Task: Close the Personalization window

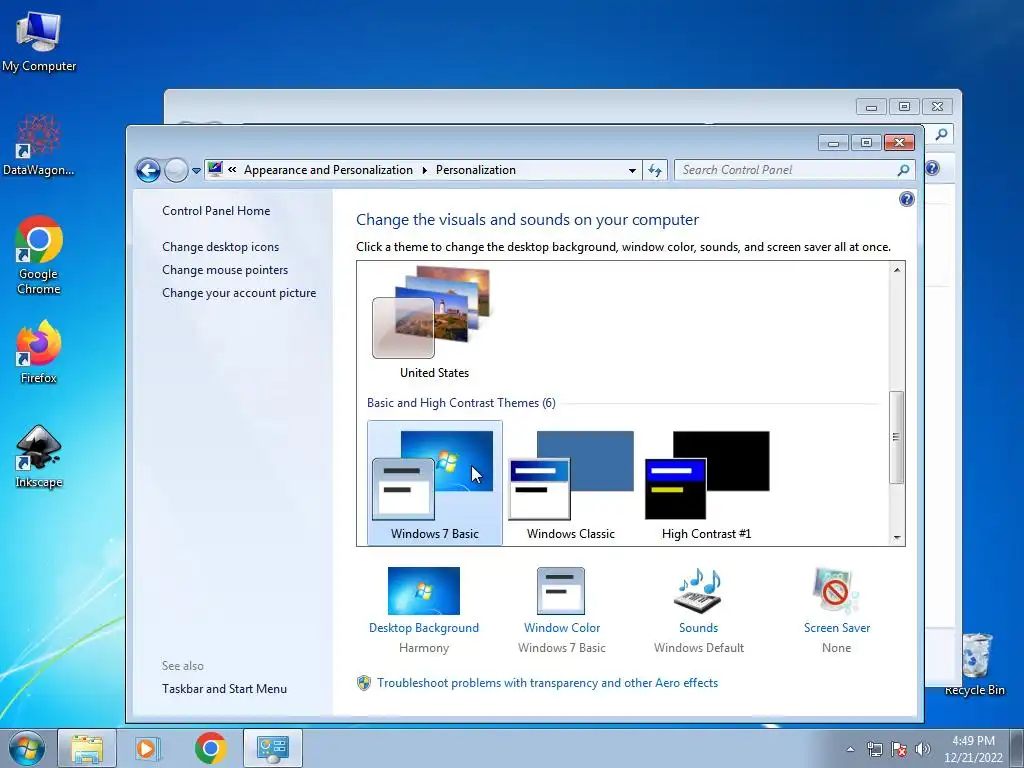Action: (x=899, y=142)
